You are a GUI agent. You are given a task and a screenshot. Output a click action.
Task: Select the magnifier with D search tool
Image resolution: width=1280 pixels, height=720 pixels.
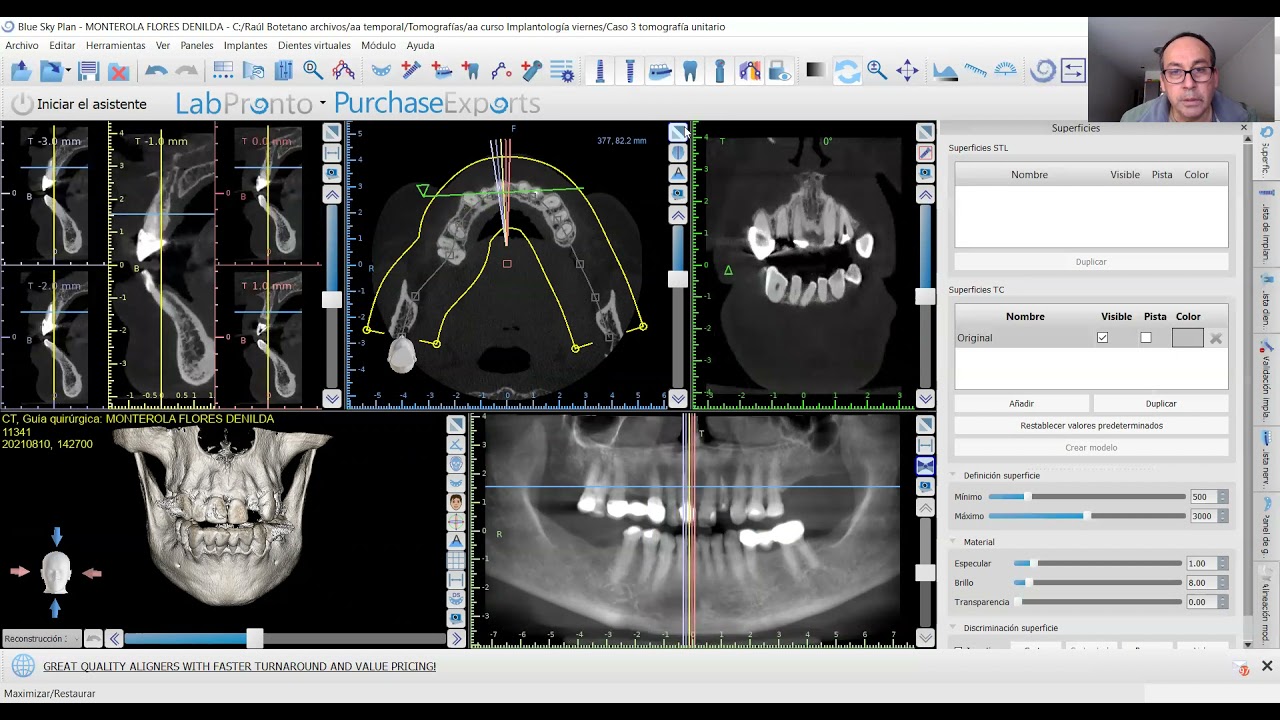[x=313, y=71]
